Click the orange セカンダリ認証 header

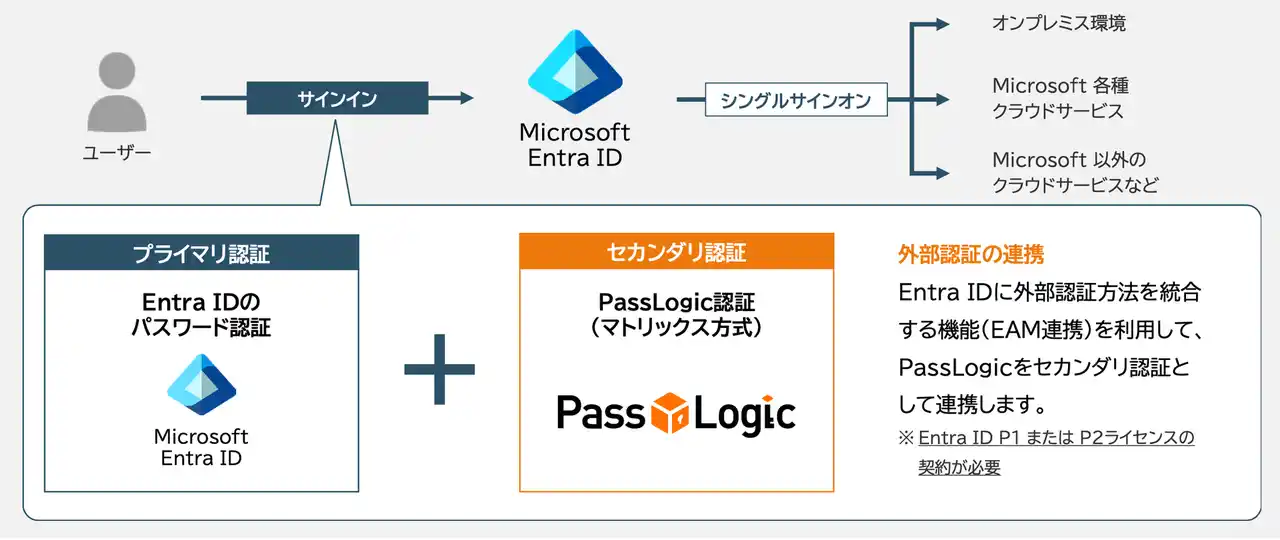(x=676, y=251)
